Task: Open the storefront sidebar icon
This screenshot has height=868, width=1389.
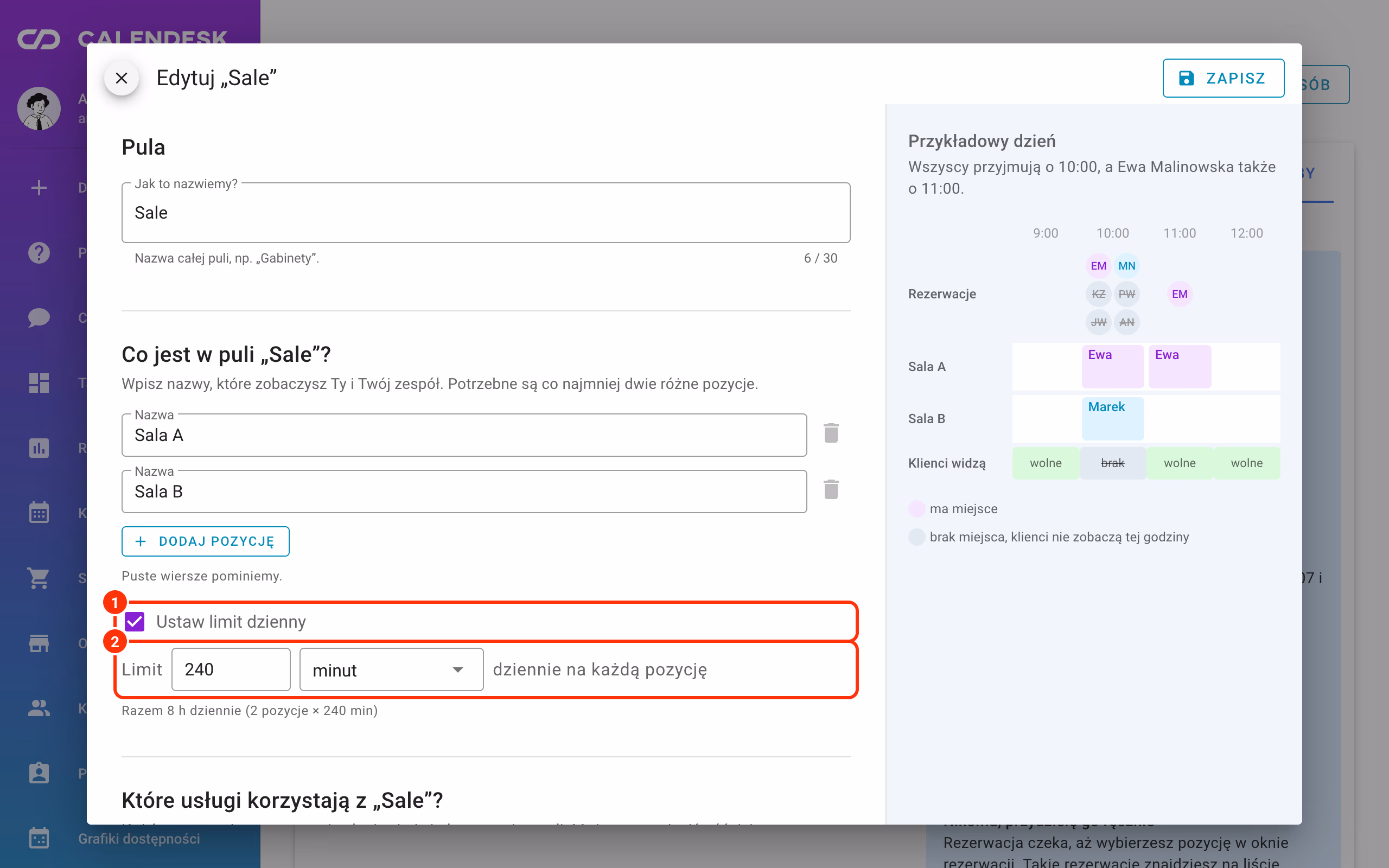Action: point(39,643)
